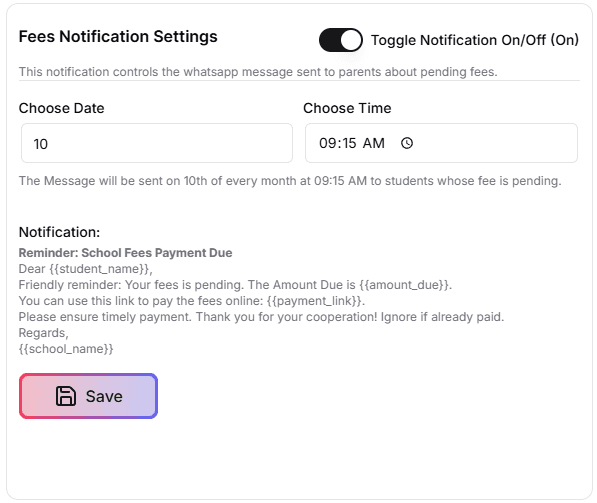Click the 'Choose Time' label

click(347, 108)
